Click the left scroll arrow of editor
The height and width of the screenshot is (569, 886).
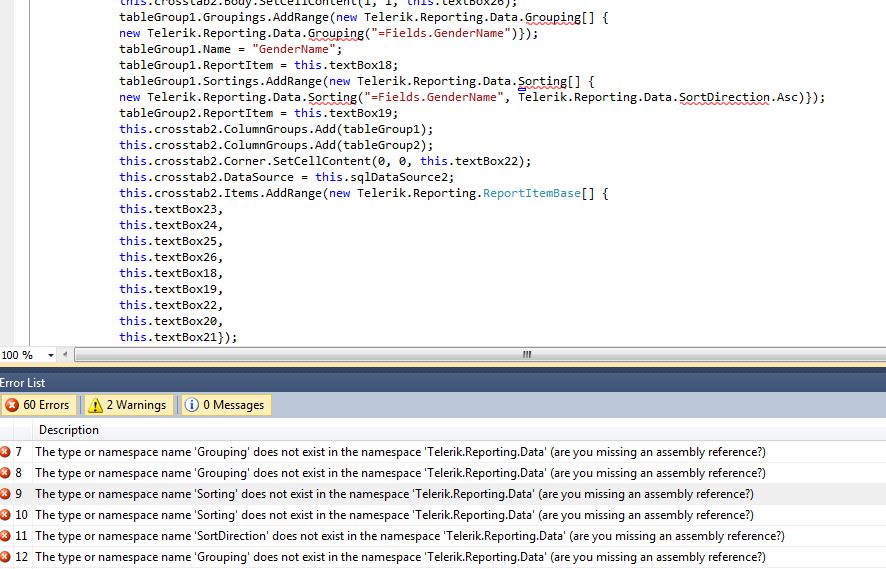(65, 355)
